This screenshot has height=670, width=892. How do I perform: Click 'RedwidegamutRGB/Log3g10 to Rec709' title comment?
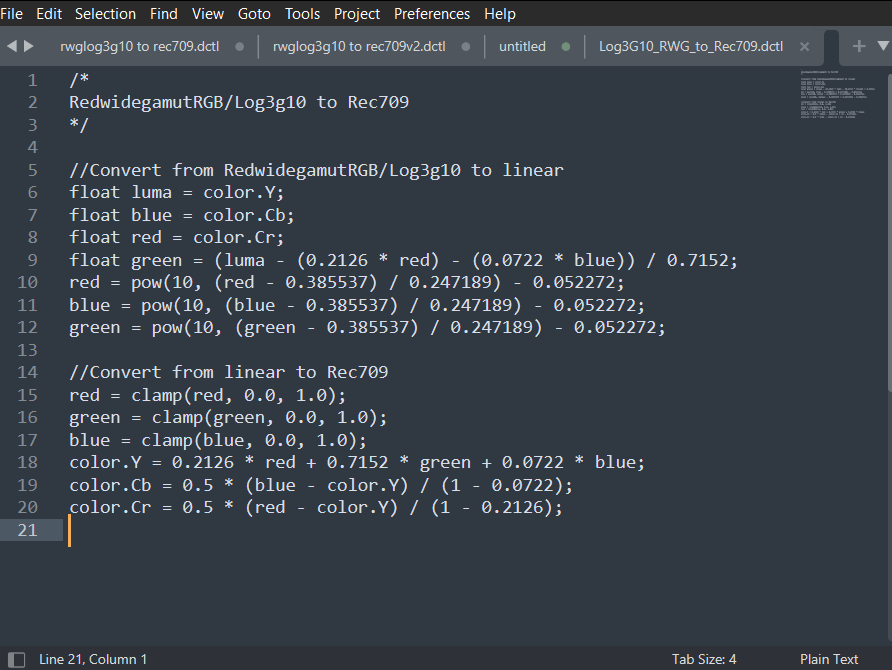pos(239,102)
